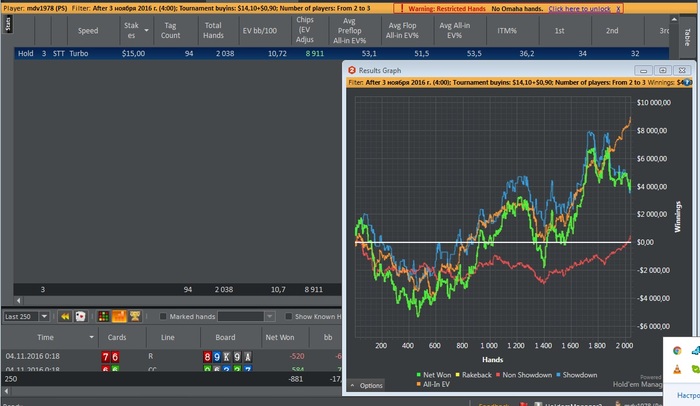Click the blue Showdown legend swatch
The height and width of the screenshot is (406, 700).
(x=558, y=375)
